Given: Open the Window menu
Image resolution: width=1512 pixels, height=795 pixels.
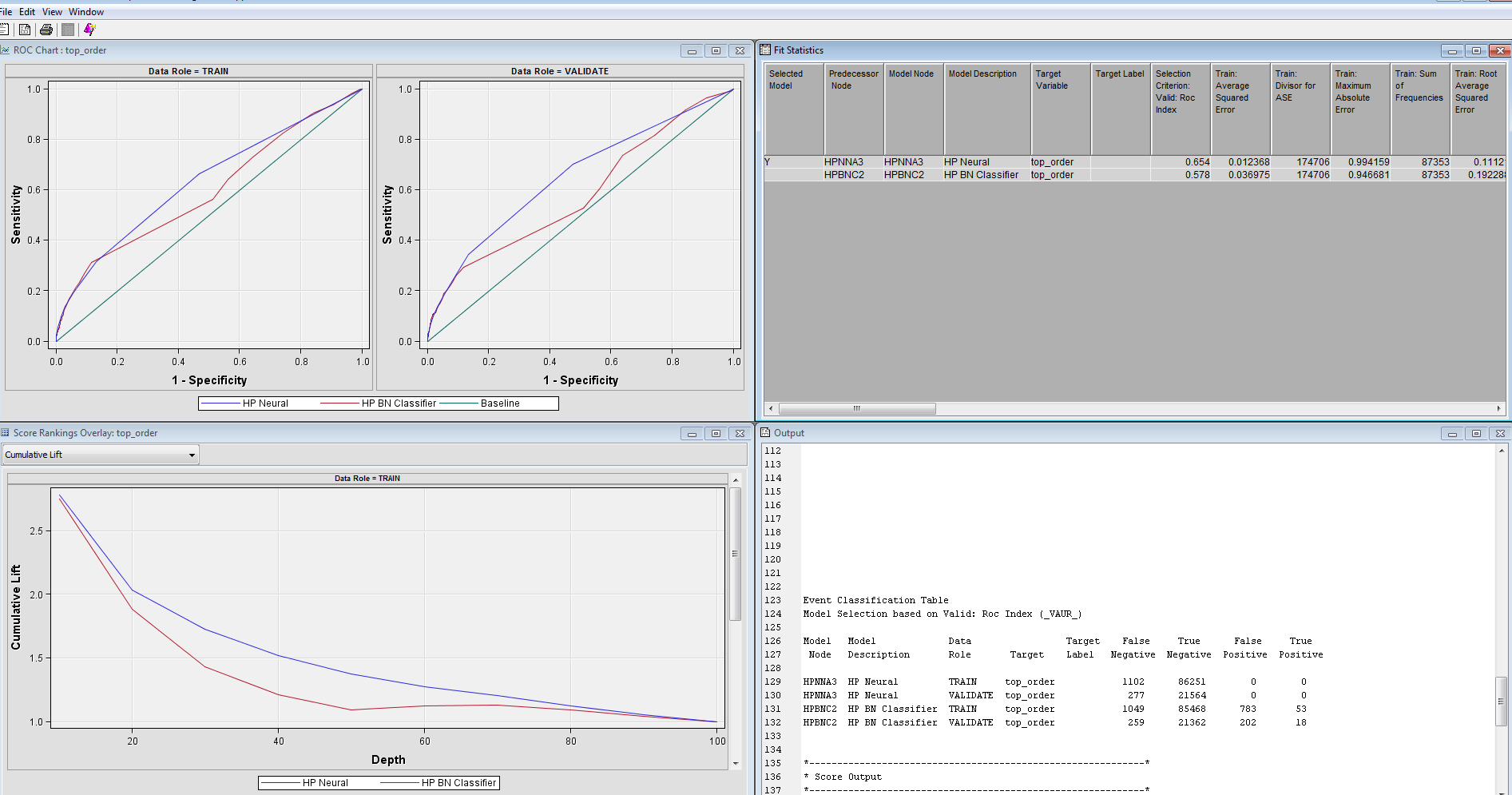Looking at the screenshot, I should click(x=86, y=12).
